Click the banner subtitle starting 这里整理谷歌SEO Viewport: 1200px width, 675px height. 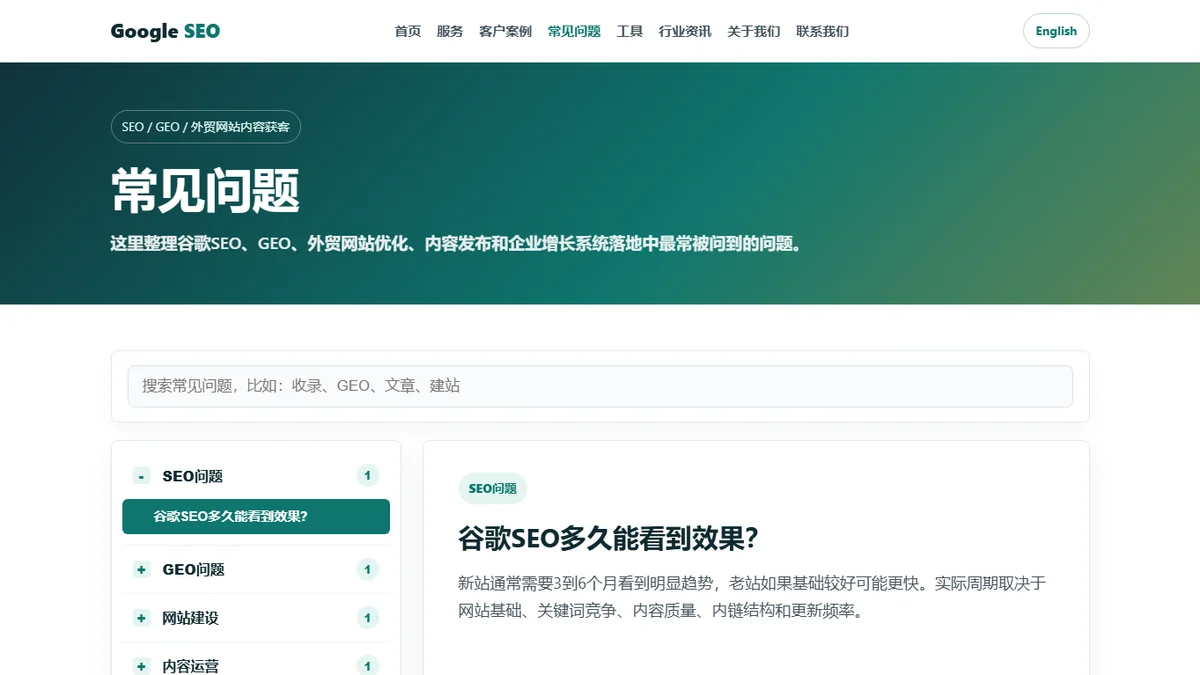point(457,244)
